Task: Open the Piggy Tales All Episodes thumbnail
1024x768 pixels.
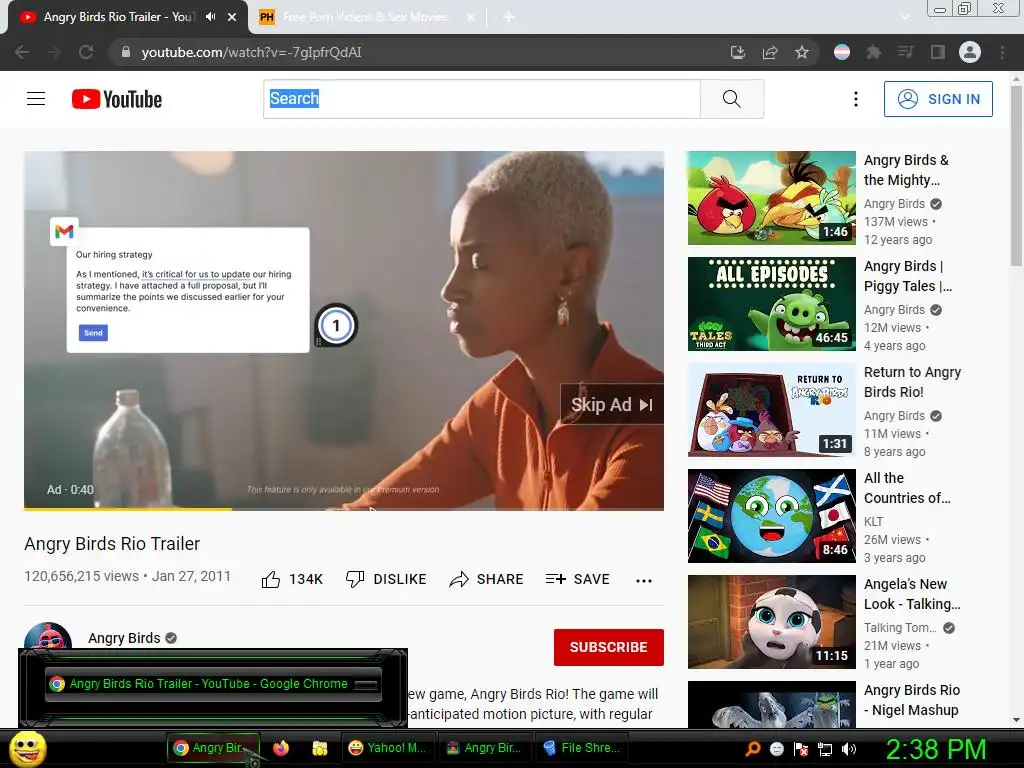Action: tap(771, 304)
